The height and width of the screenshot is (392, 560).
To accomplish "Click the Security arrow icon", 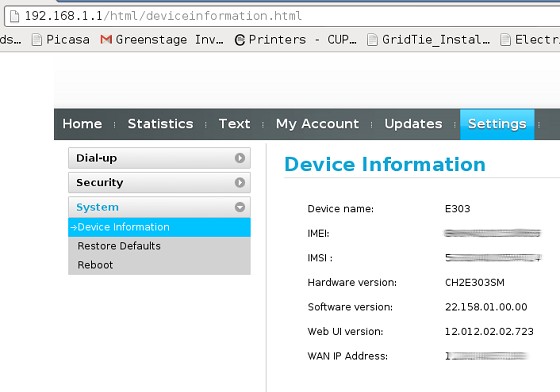I will coord(240,182).
